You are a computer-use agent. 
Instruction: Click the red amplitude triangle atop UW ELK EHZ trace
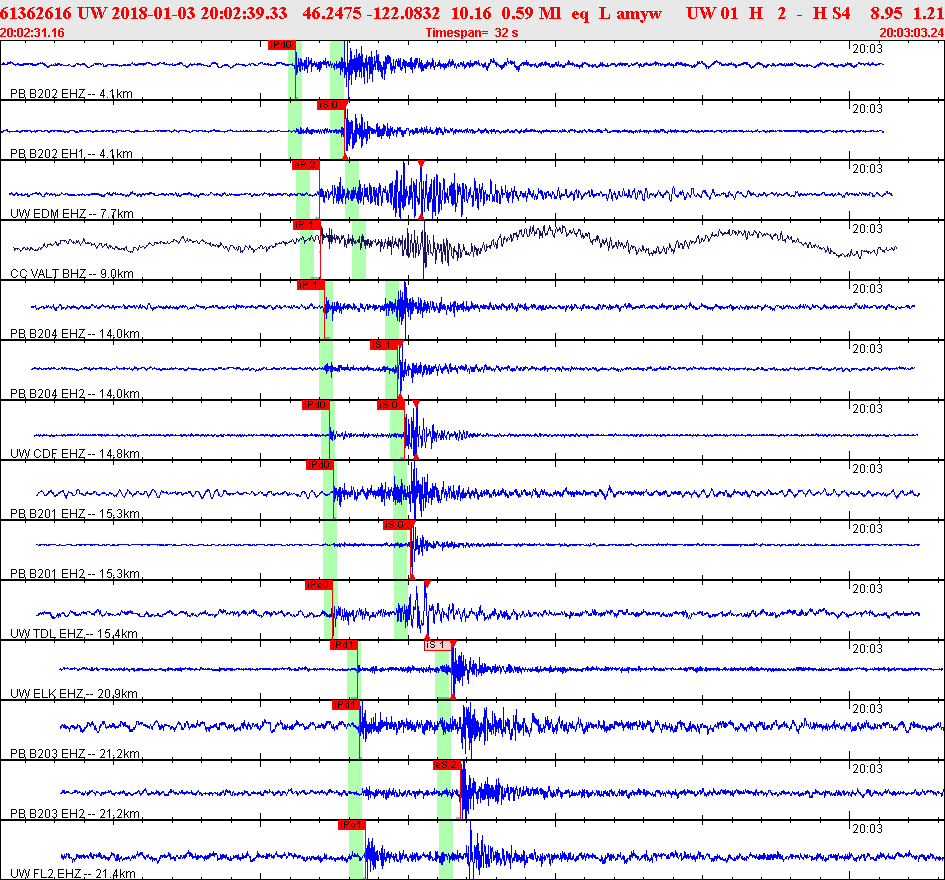pyautogui.click(x=453, y=644)
